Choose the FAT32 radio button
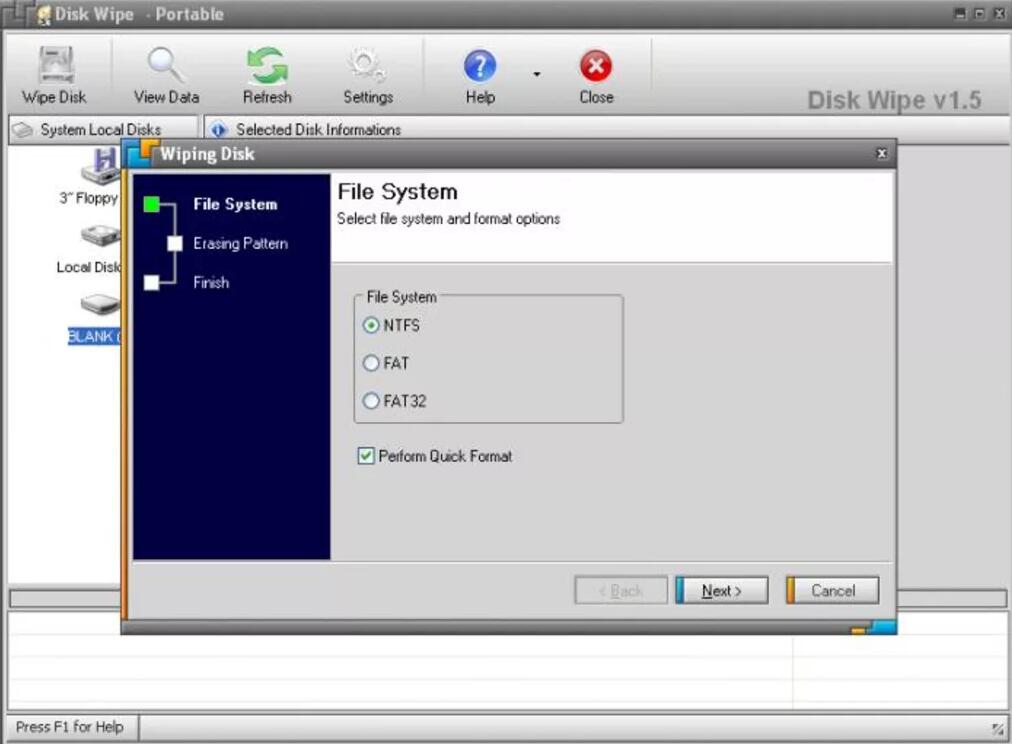 (x=370, y=401)
